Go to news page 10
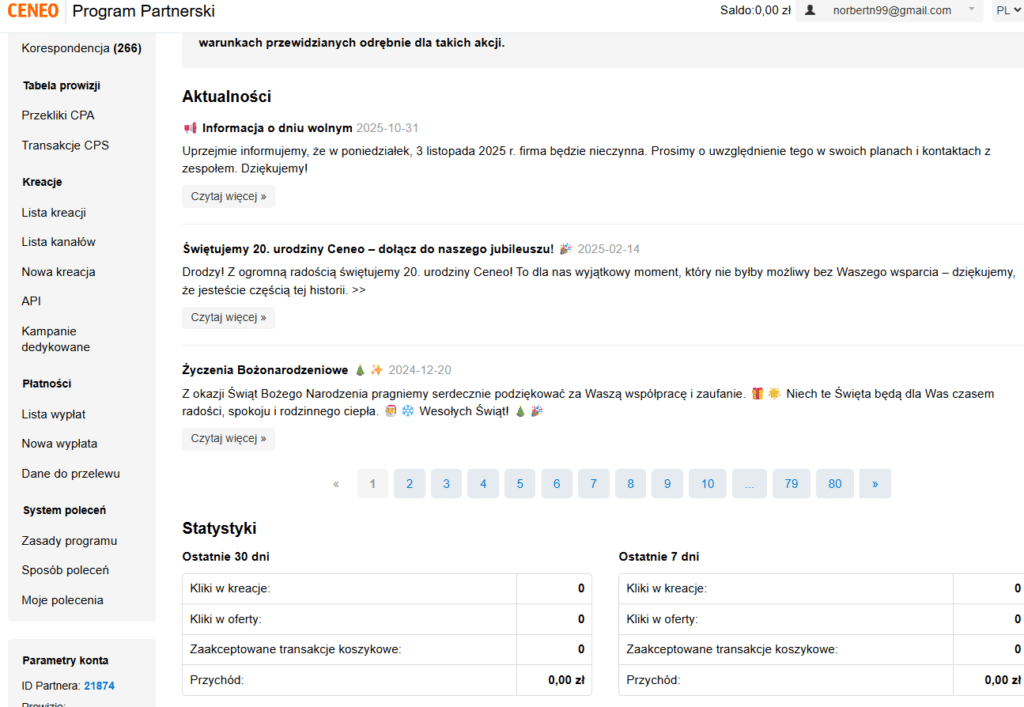The width and height of the screenshot is (1024, 707). [x=708, y=484]
